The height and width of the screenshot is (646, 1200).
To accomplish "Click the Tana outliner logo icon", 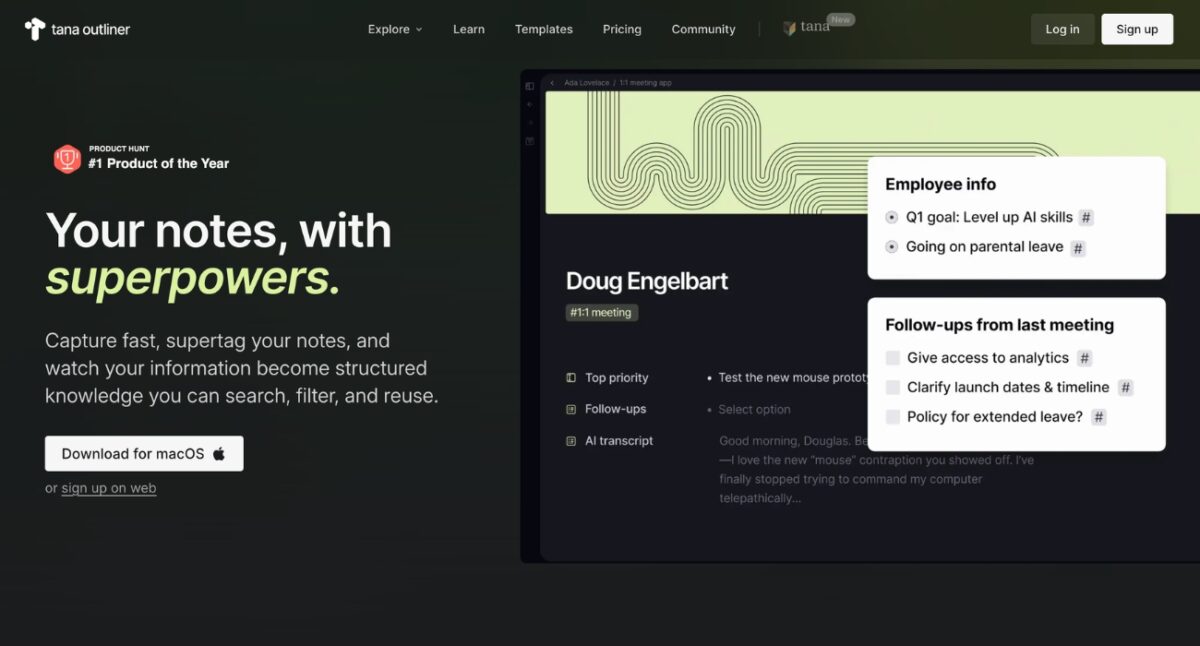I will coord(35,29).
